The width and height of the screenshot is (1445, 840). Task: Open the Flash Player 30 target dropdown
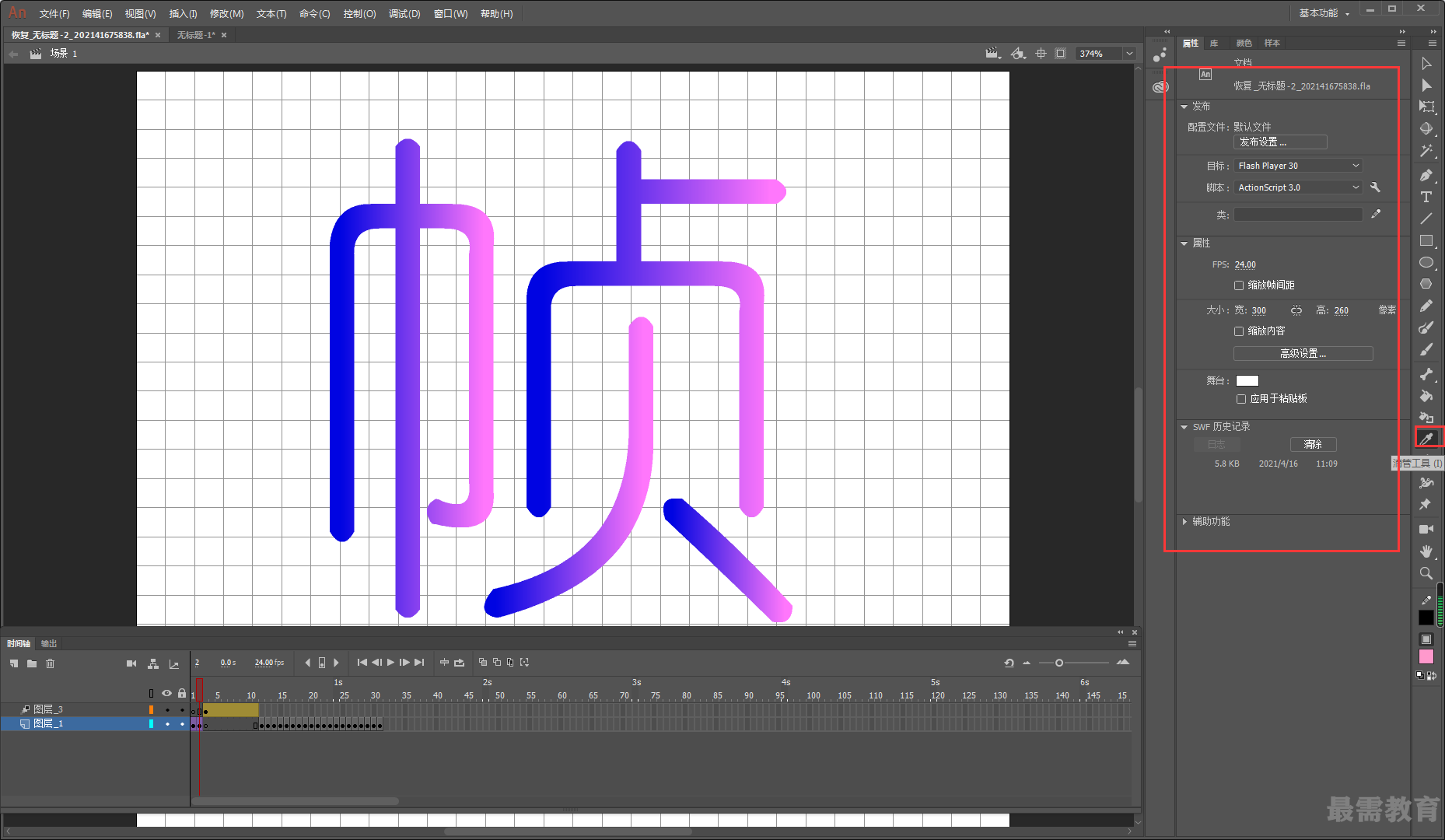[x=1298, y=166]
